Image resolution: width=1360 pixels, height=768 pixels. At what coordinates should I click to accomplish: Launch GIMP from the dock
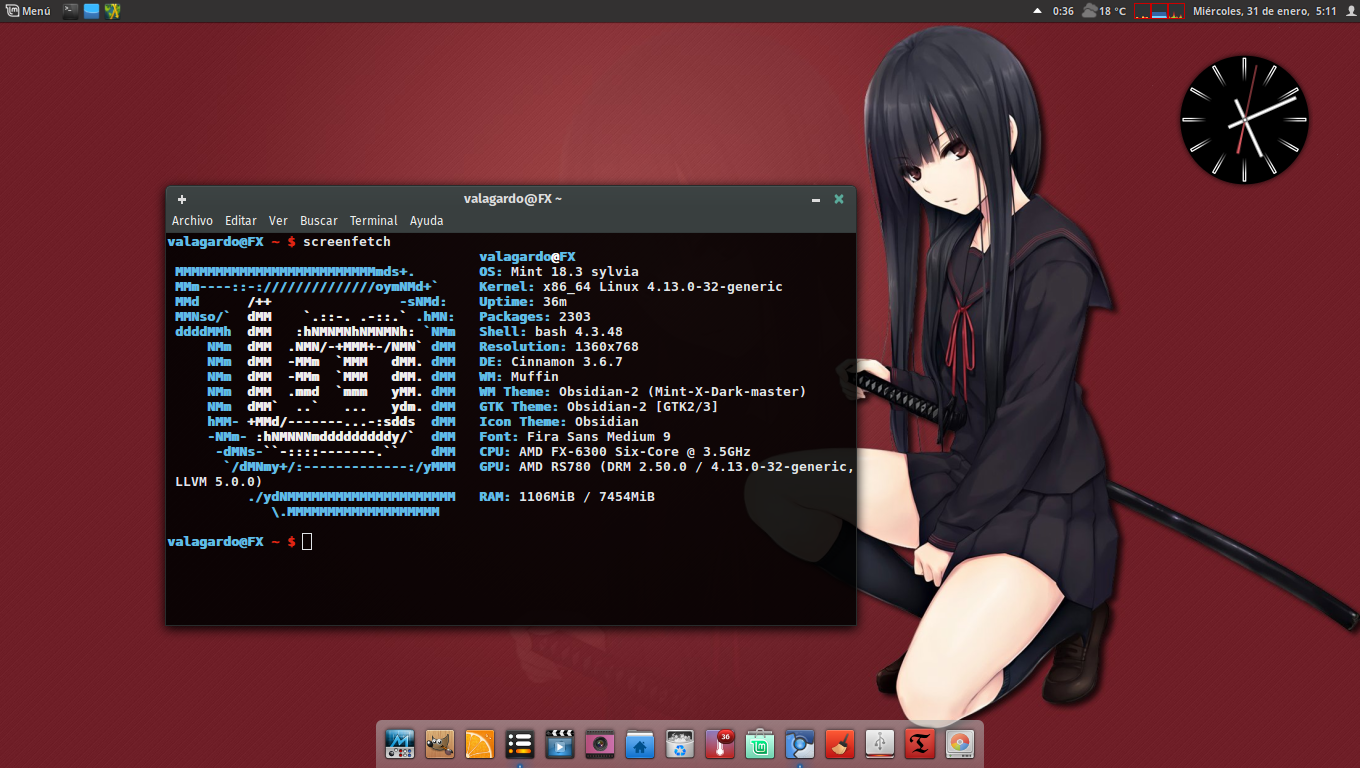[x=440, y=744]
